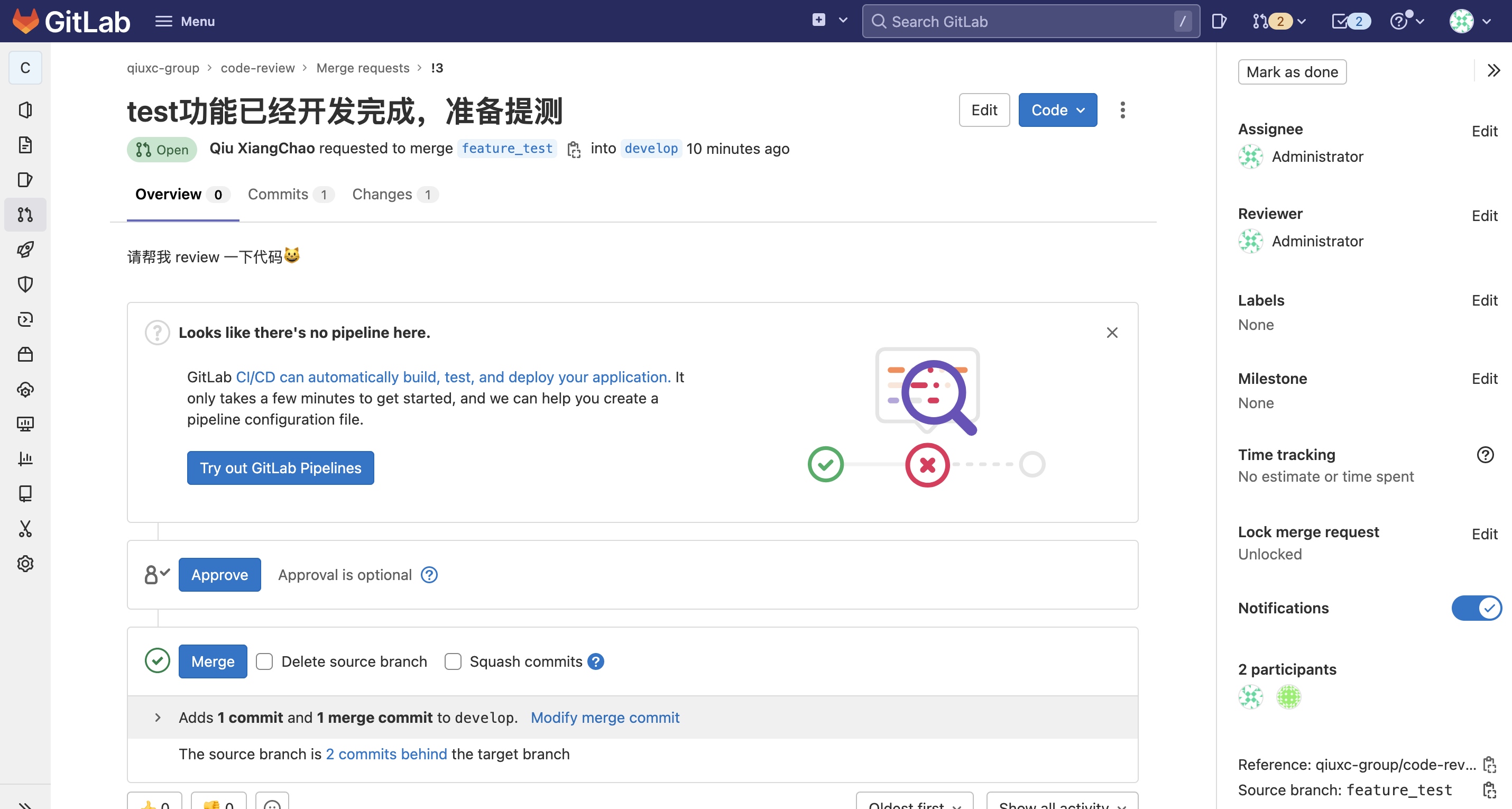
Task: Open the Infrastructure sidebar icon
Action: click(25, 389)
